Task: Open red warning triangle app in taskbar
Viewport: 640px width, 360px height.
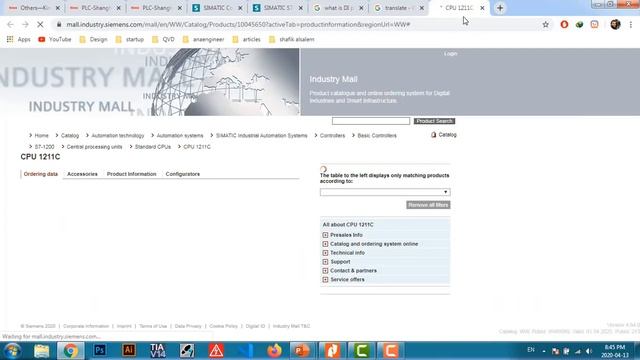Action: [x=216, y=351]
